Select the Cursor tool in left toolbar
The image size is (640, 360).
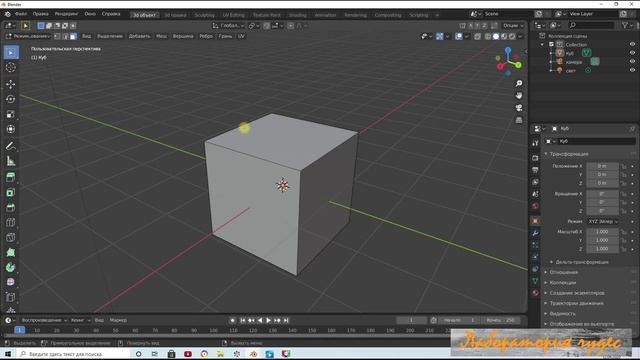click(11, 67)
